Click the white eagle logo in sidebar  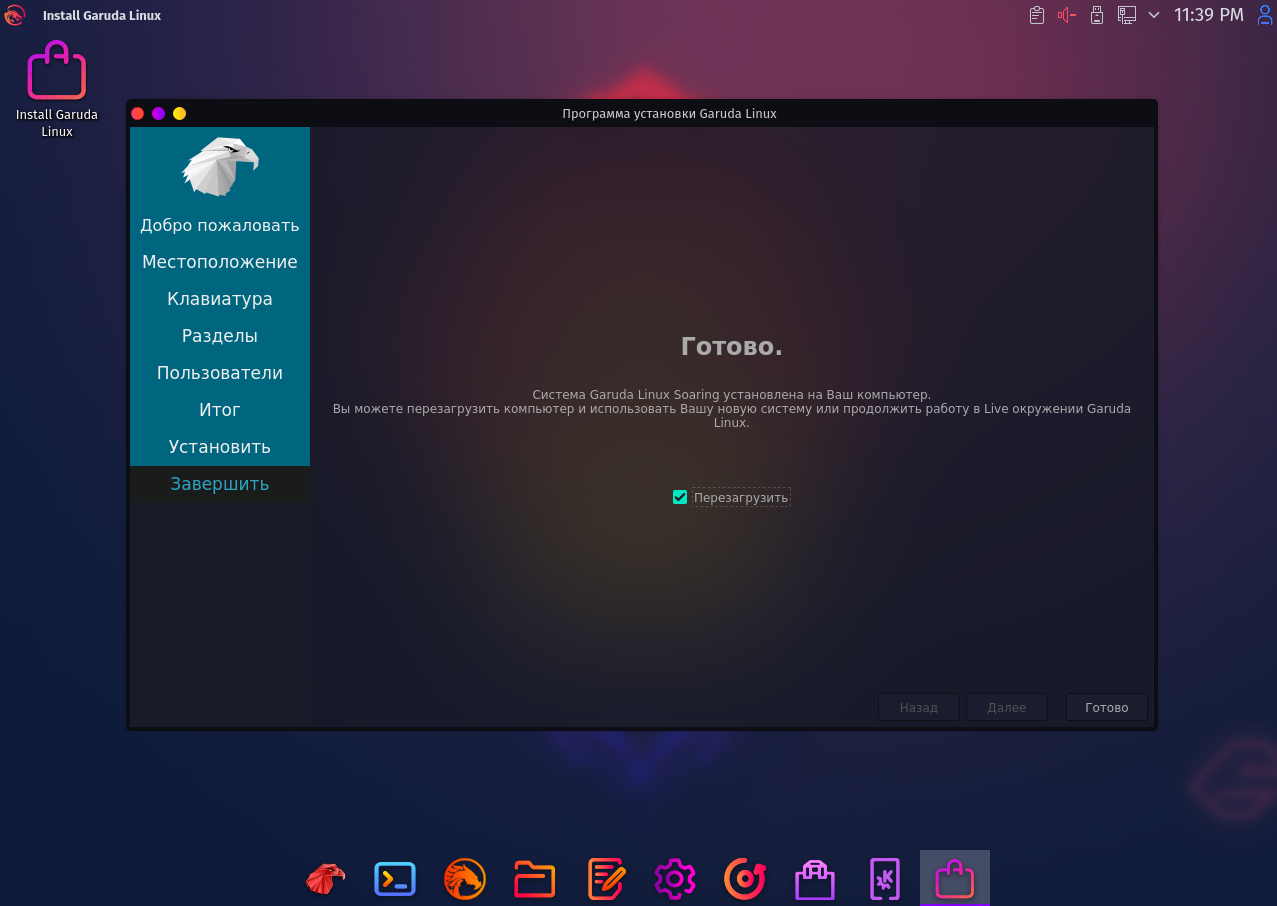220,166
